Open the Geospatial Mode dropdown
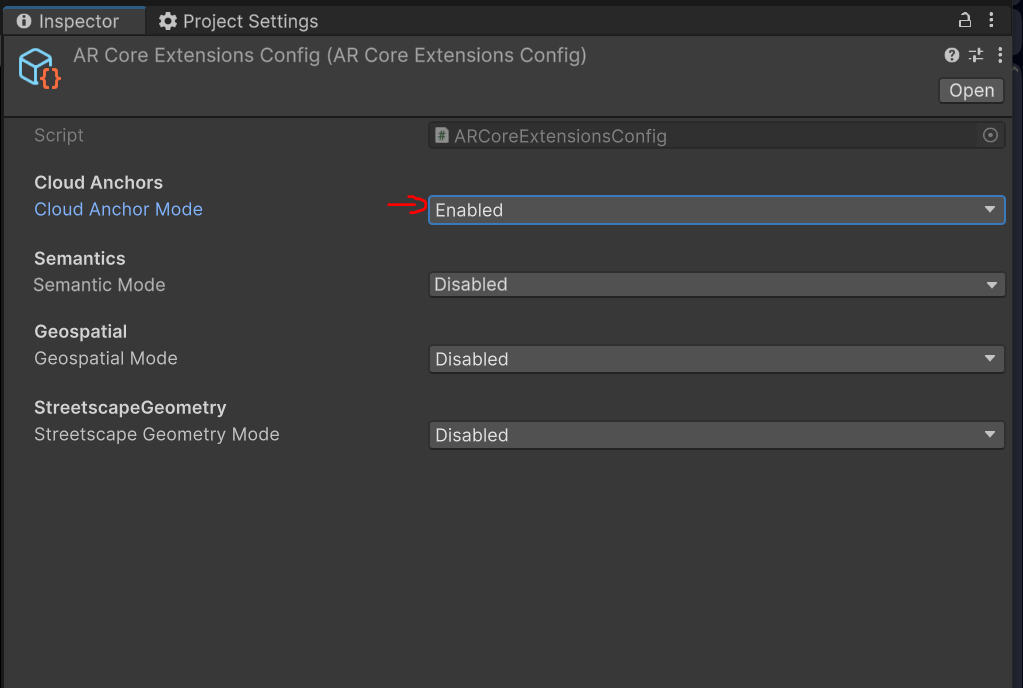This screenshot has height=688, width=1023. coord(716,359)
